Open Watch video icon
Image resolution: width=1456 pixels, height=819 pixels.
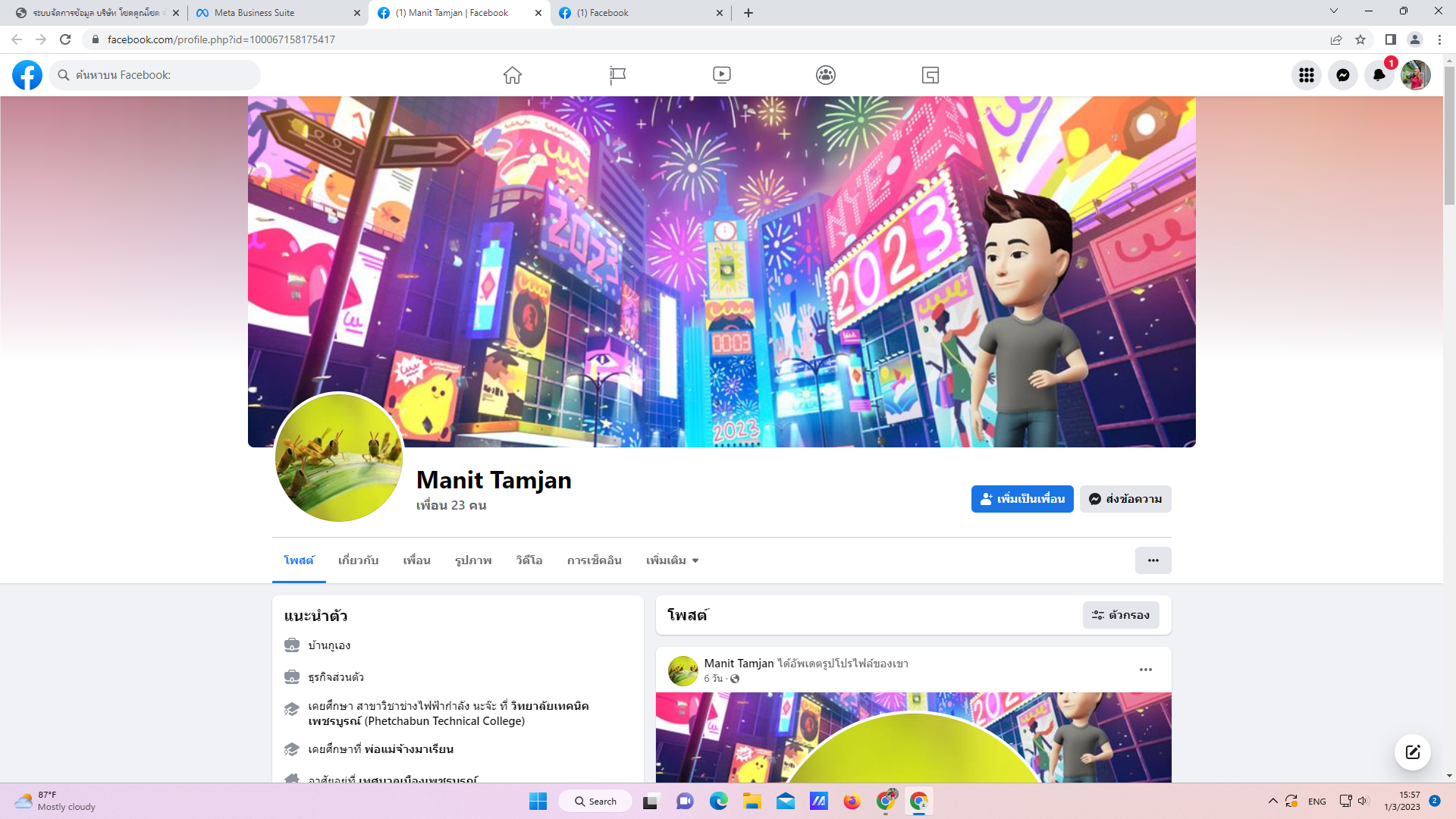[x=721, y=75]
